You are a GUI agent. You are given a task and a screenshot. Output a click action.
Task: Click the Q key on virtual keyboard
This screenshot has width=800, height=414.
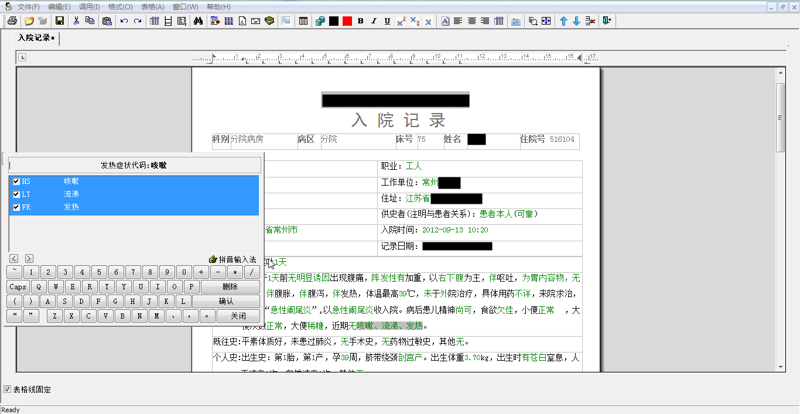point(39,287)
